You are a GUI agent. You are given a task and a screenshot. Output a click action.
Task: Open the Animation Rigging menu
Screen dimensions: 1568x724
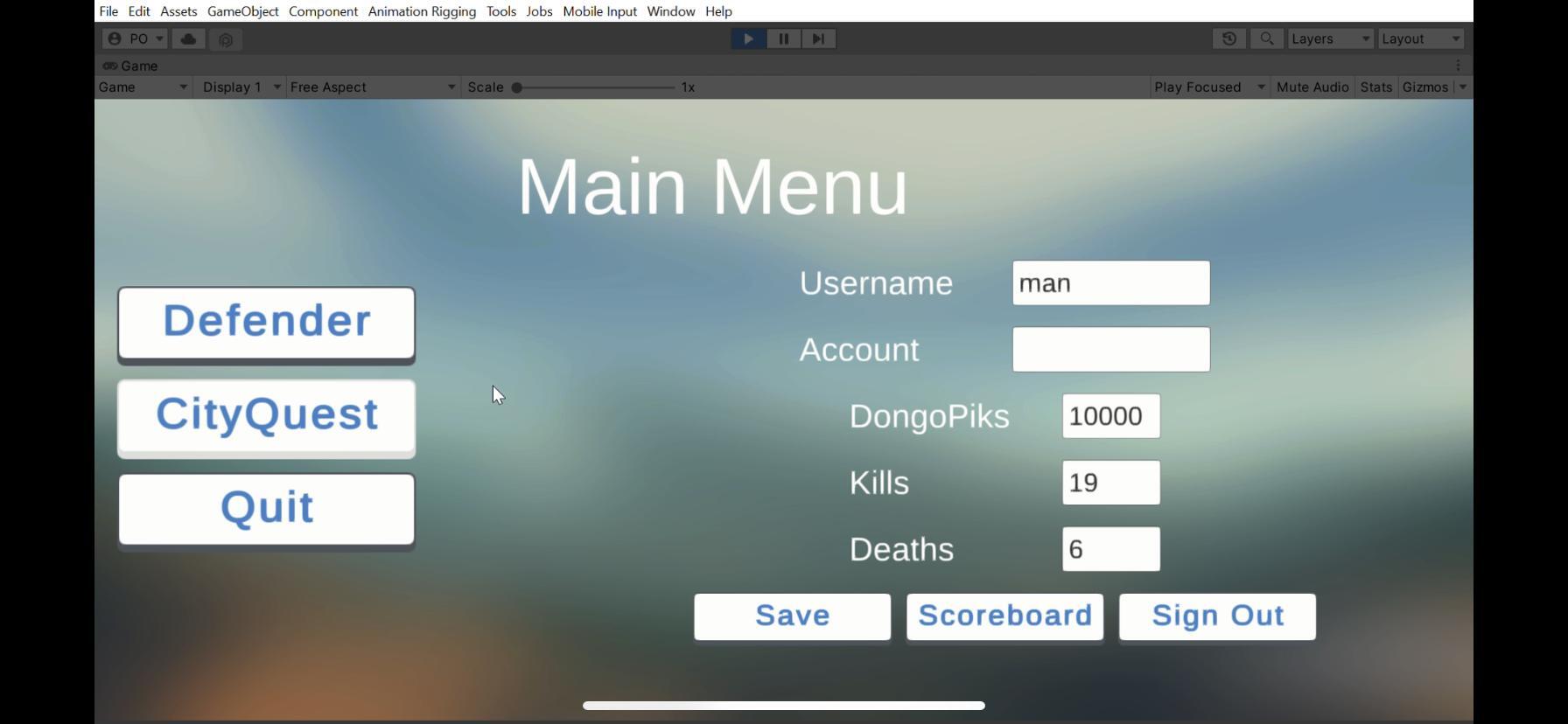click(x=422, y=11)
